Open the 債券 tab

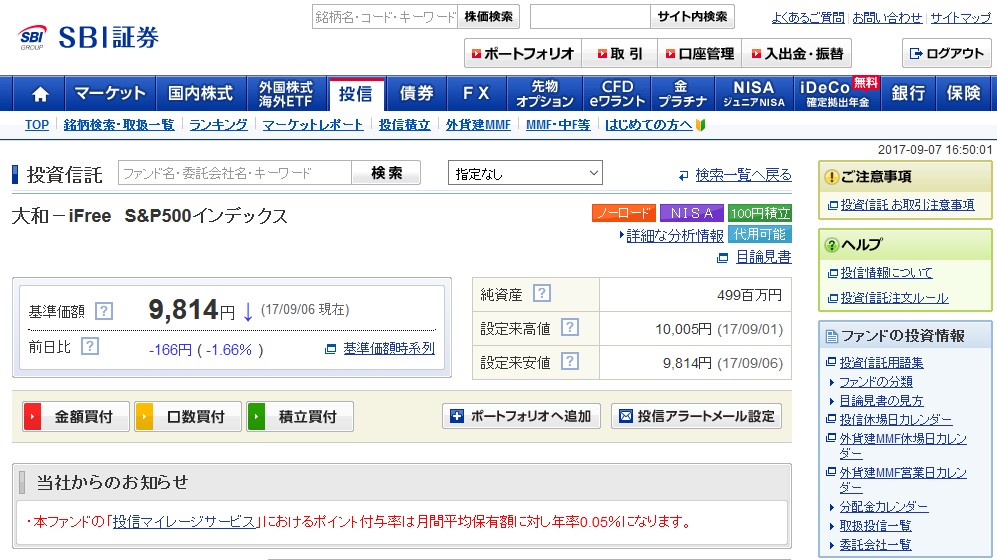(x=416, y=94)
